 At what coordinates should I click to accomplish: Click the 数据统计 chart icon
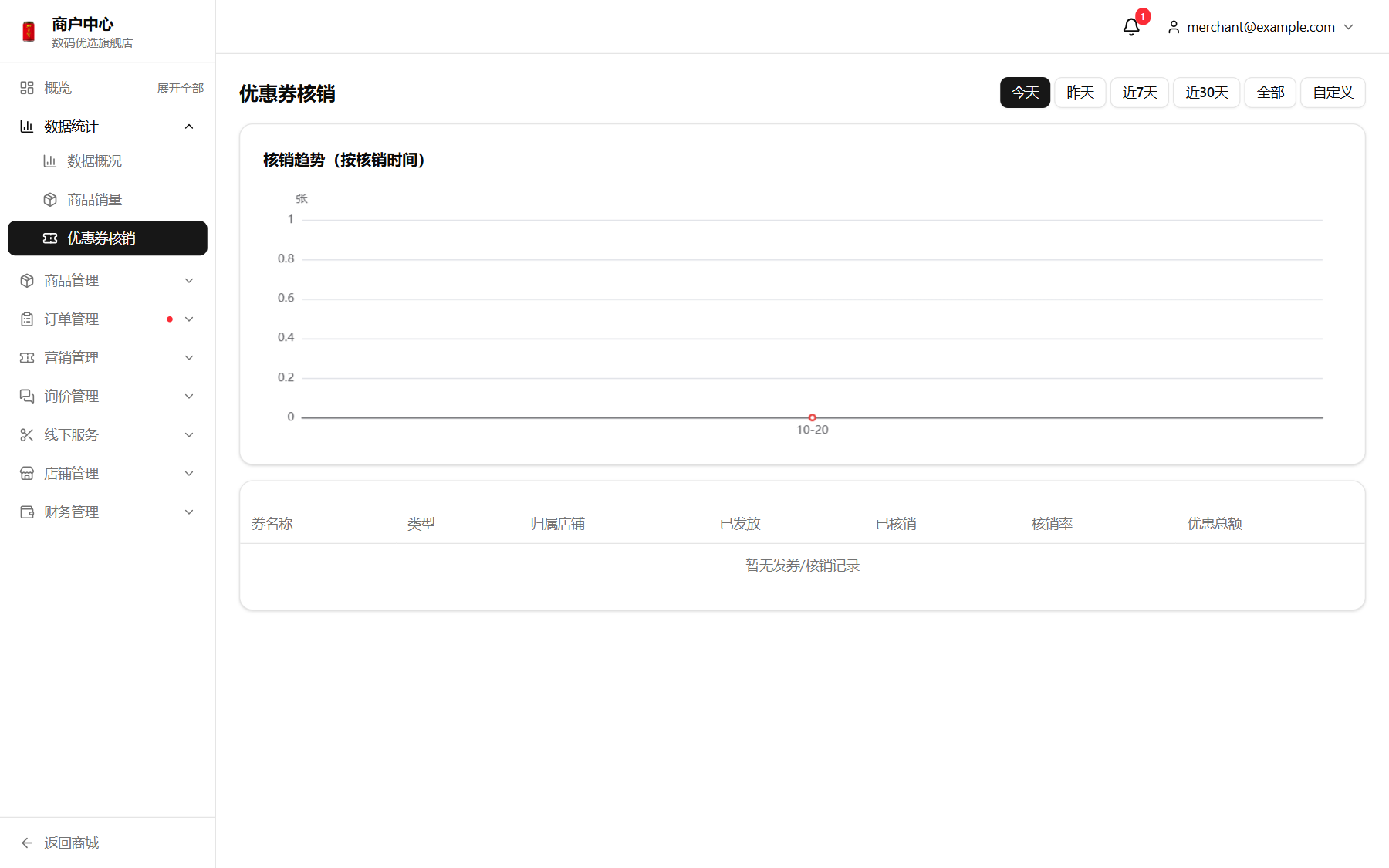pos(27,127)
